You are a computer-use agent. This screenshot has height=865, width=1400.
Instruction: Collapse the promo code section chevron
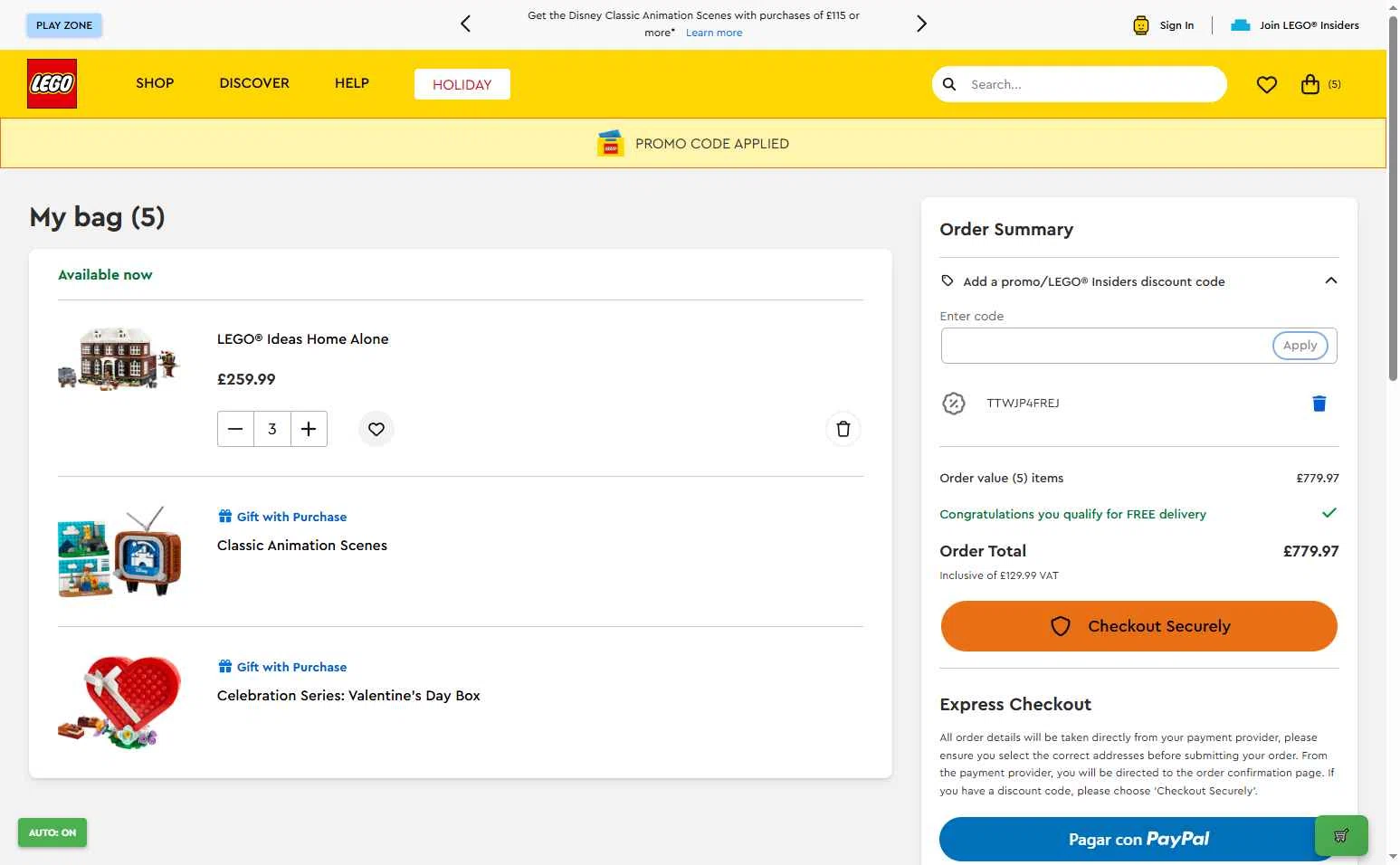coord(1330,280)
